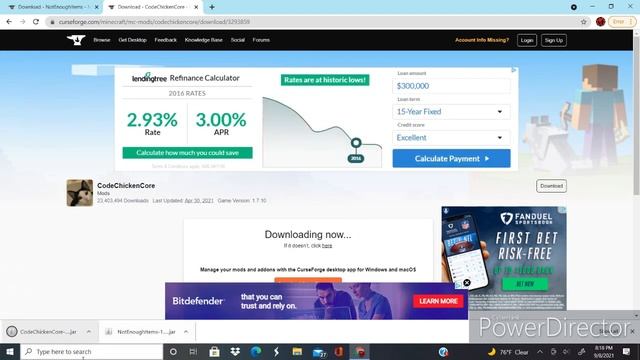Launch Microsoft Edge from the taskbar
The width and height of the screenshot is (640, 360).
point(256,352)
